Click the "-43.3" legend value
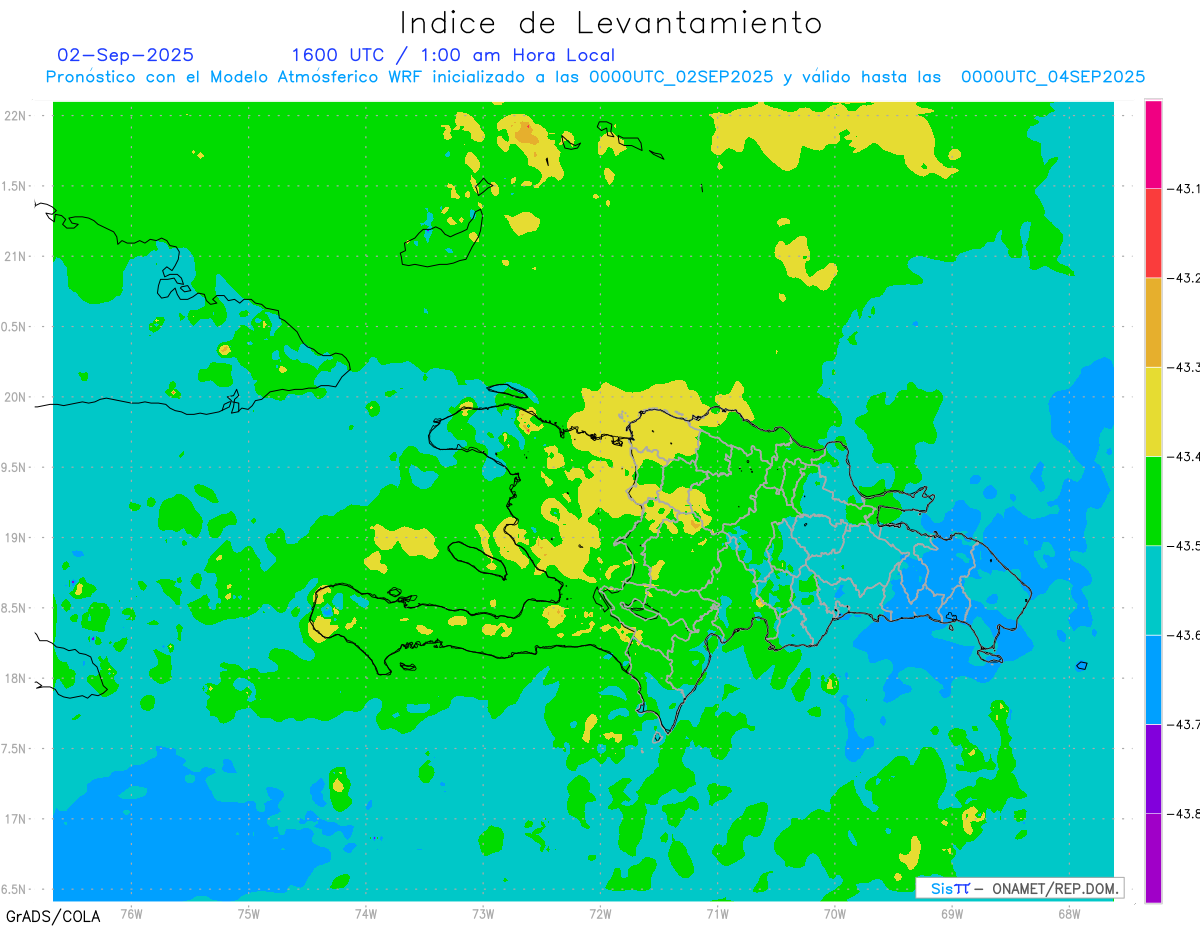The width and height of the screenshot is (1200, 927). [x=1185, y=367]
